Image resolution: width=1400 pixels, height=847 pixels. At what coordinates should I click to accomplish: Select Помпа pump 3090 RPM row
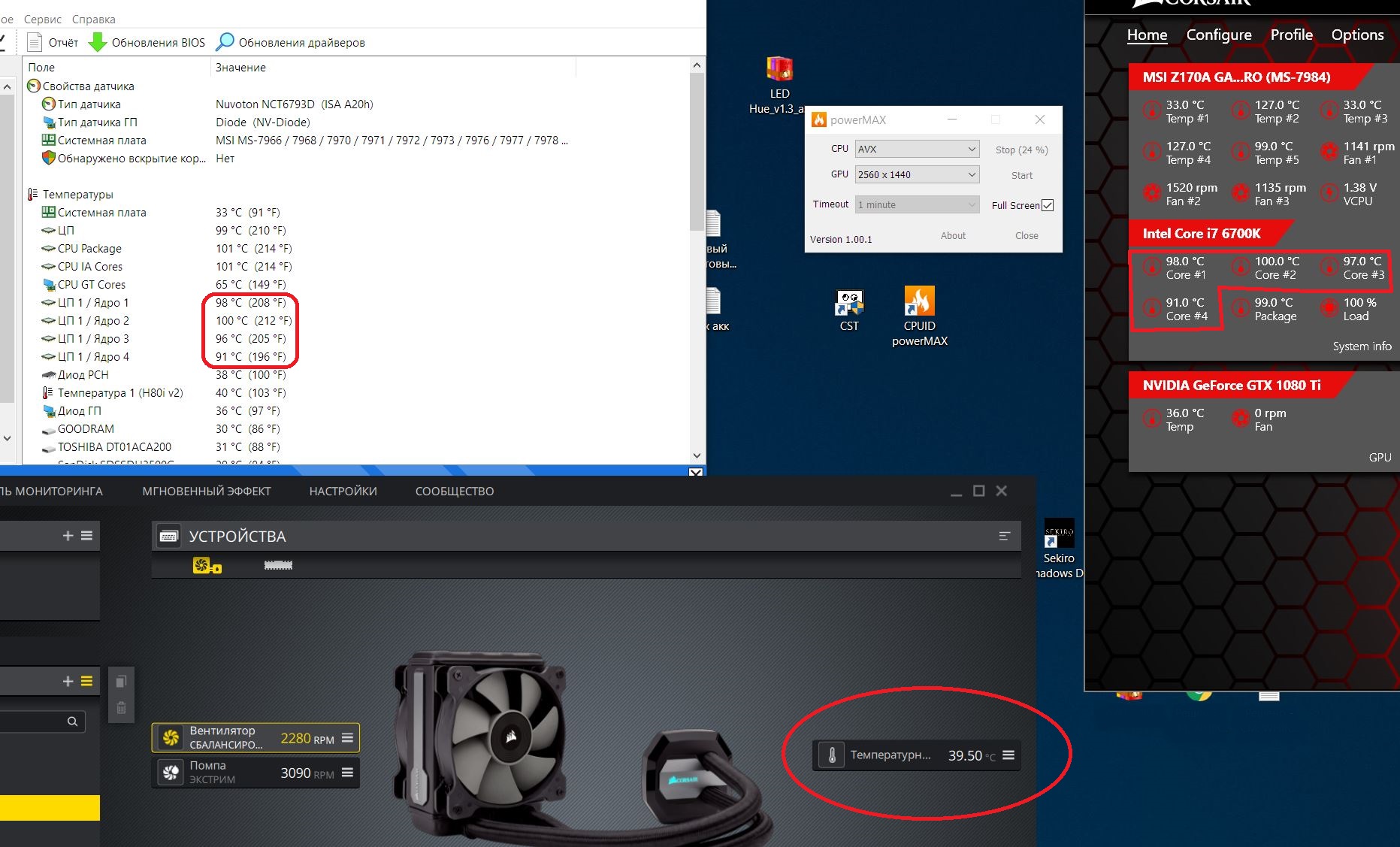[256, 773]
